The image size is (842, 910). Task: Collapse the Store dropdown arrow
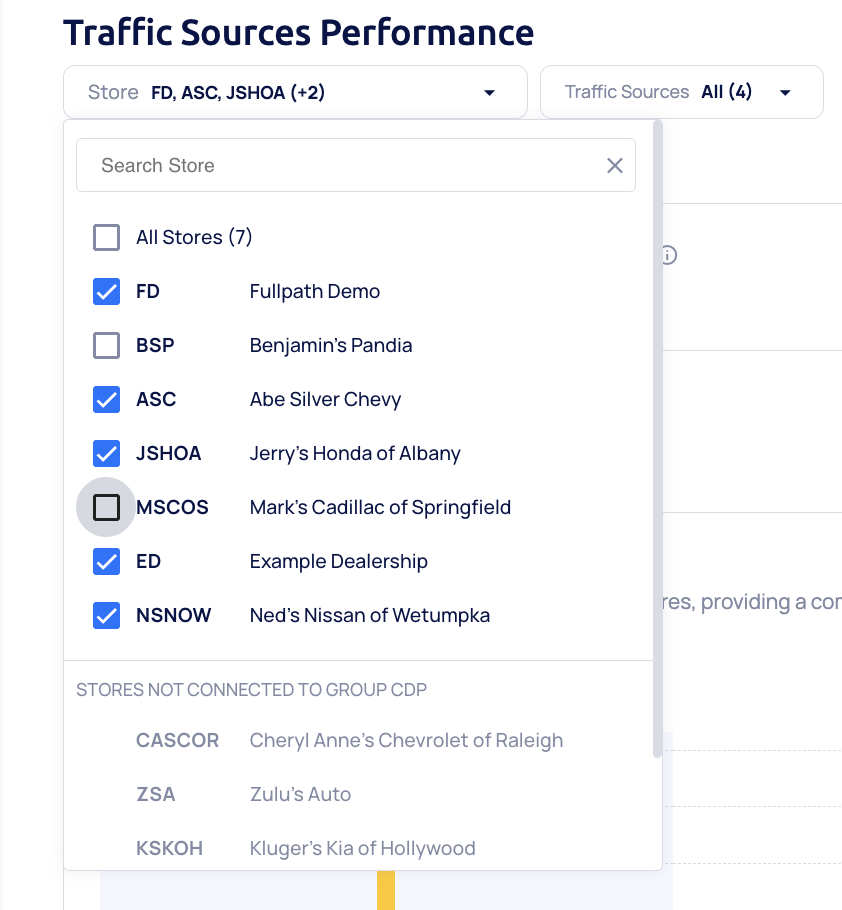[x=489, y=93]
